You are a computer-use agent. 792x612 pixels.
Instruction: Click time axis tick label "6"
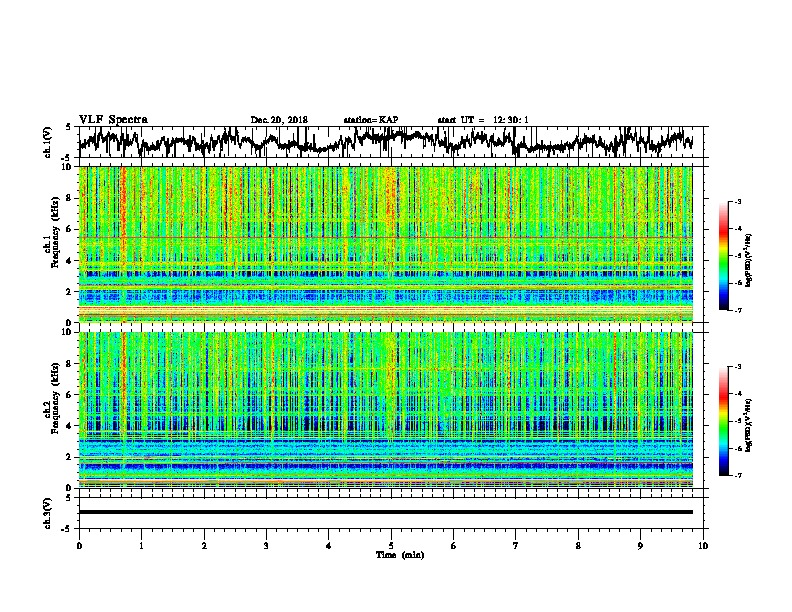click(x=454, y=545)
